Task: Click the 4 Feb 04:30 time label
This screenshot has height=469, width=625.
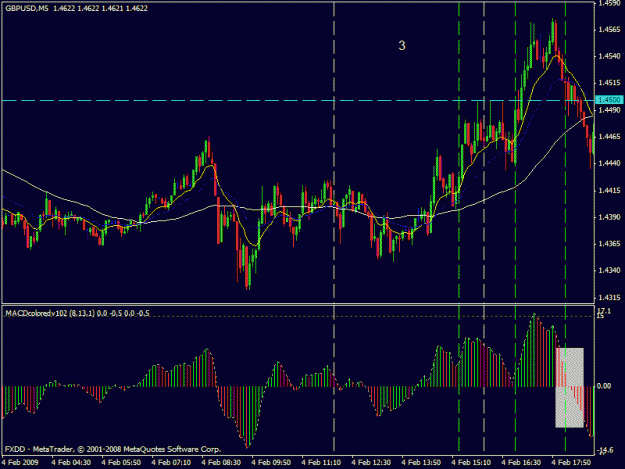Action: 71,463
